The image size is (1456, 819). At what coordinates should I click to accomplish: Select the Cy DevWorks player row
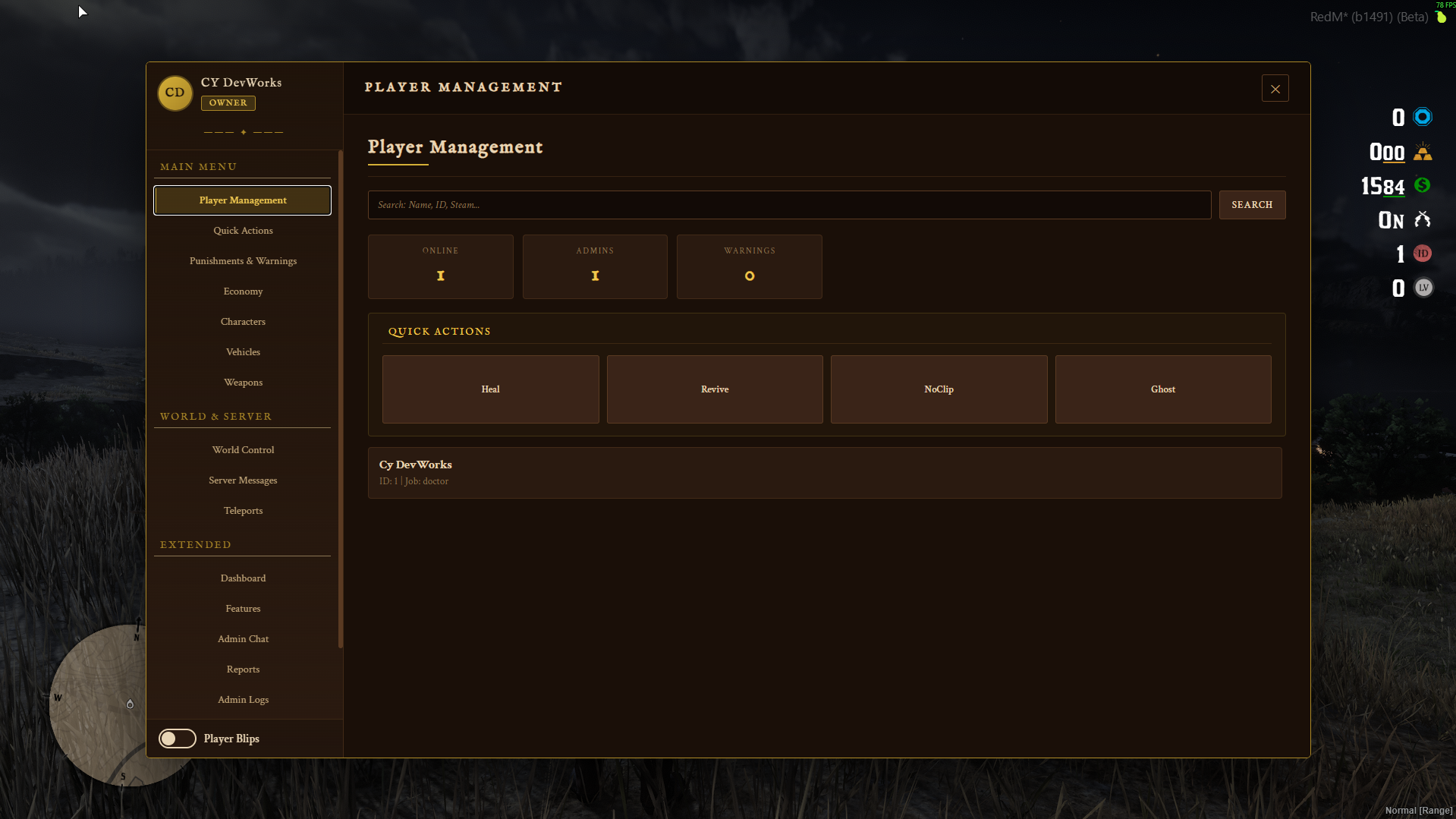click(x=825, y=473)
